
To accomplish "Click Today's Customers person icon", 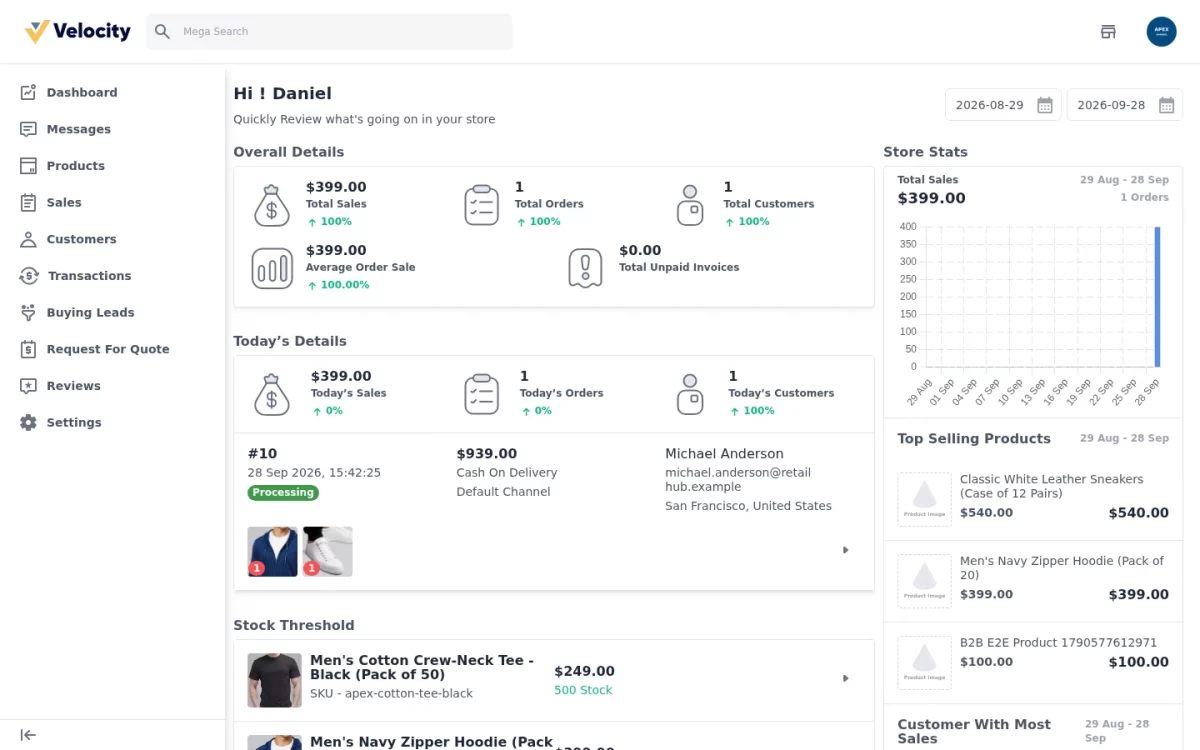I will coord(690,394).
